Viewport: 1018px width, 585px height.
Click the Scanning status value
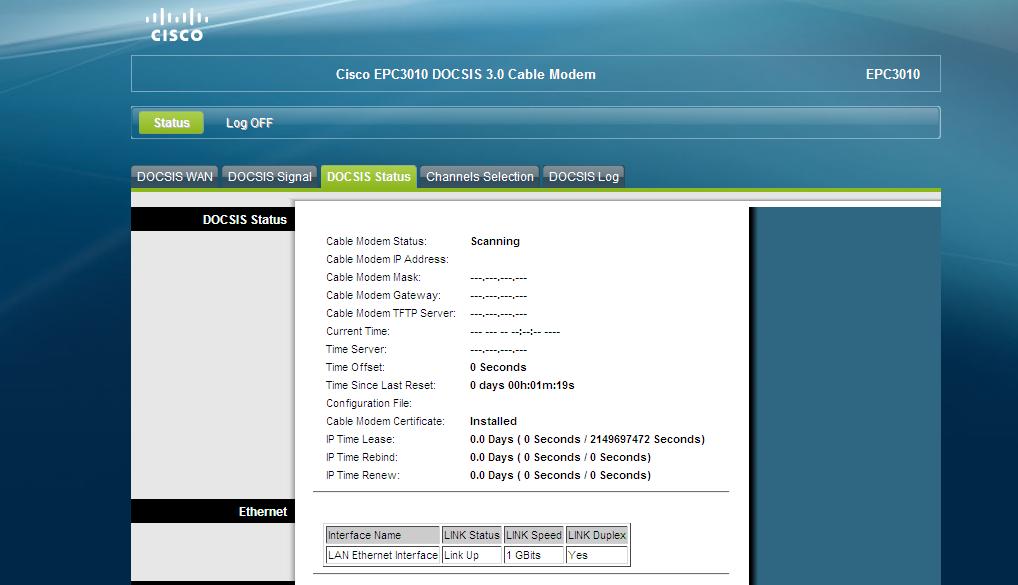[x=495, y=241]
